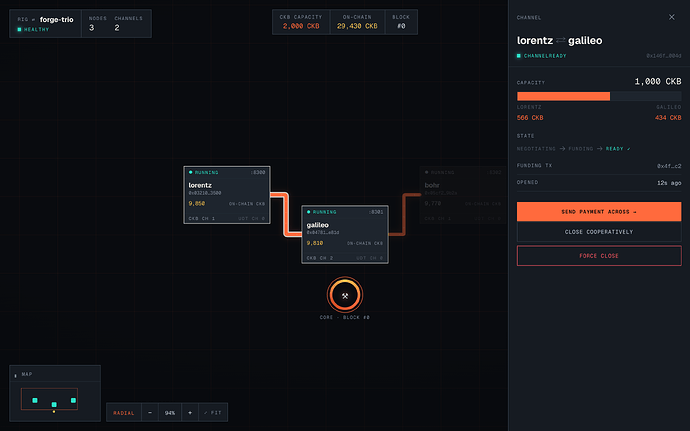Click the rightmost node square in minimap

coord(73,400)
